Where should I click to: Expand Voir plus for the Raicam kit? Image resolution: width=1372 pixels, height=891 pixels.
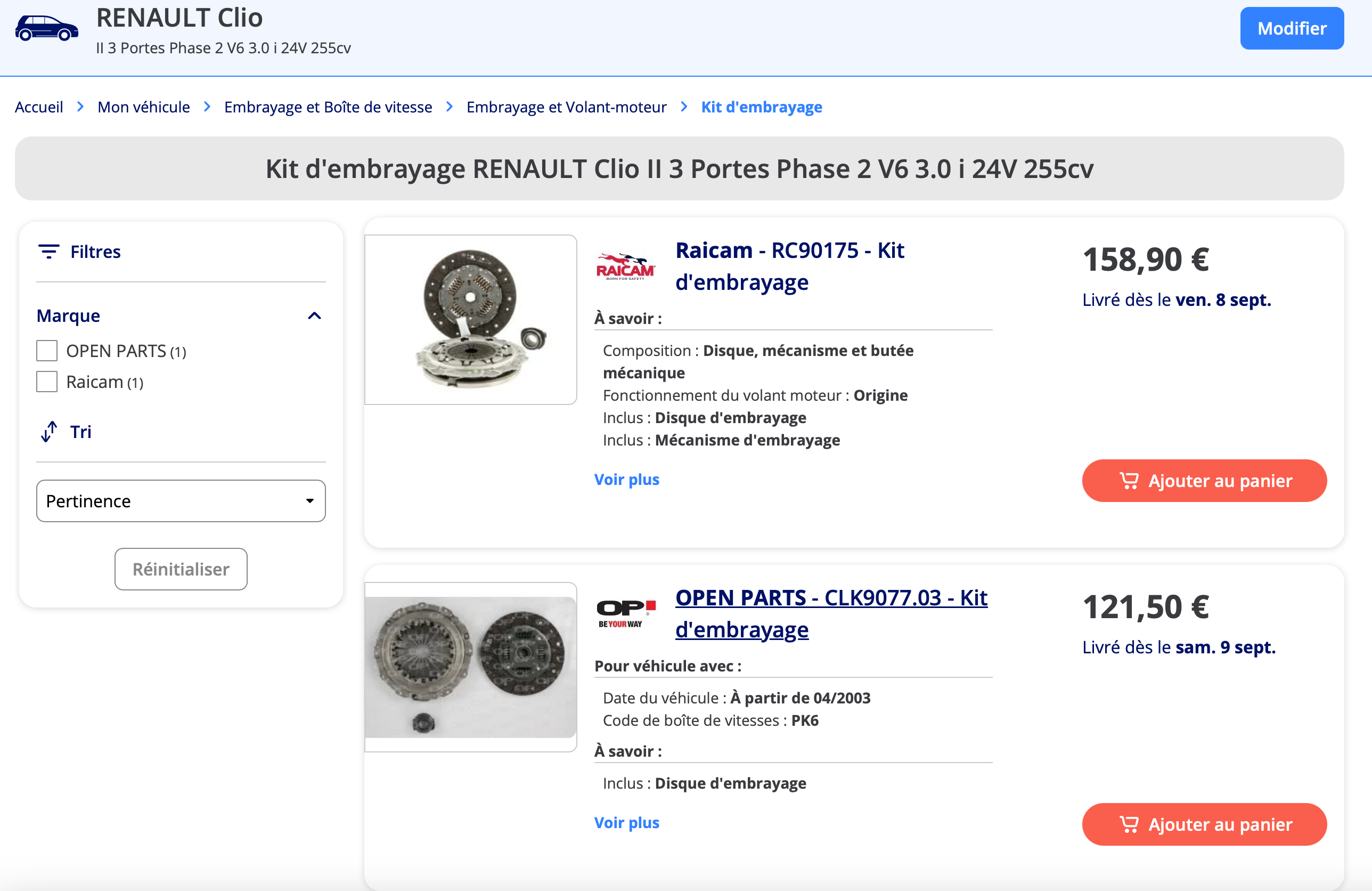(x=627, y=479)
